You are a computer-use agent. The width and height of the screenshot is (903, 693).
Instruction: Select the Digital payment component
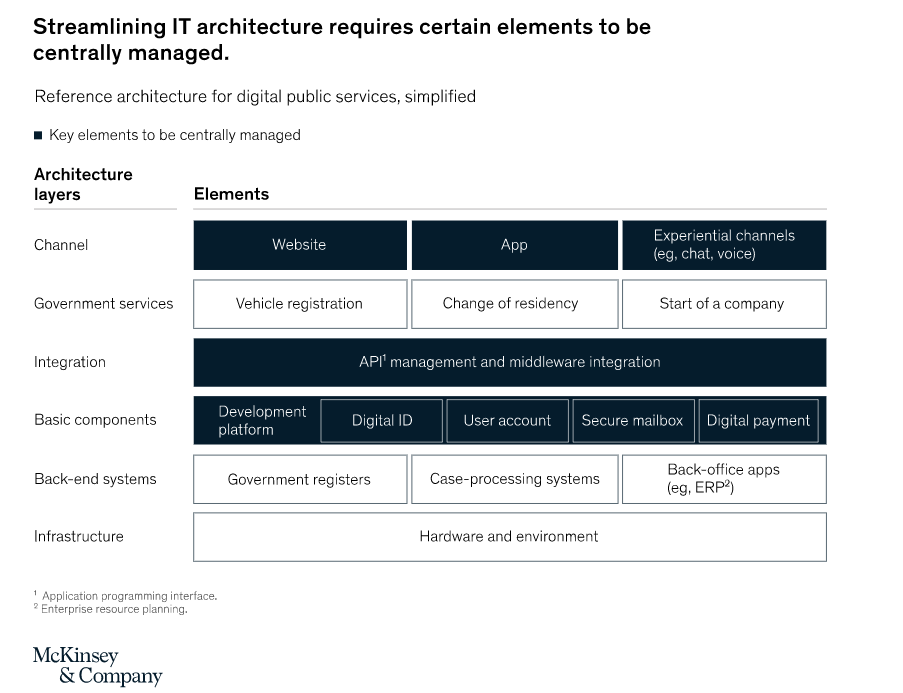click(758, 421)
